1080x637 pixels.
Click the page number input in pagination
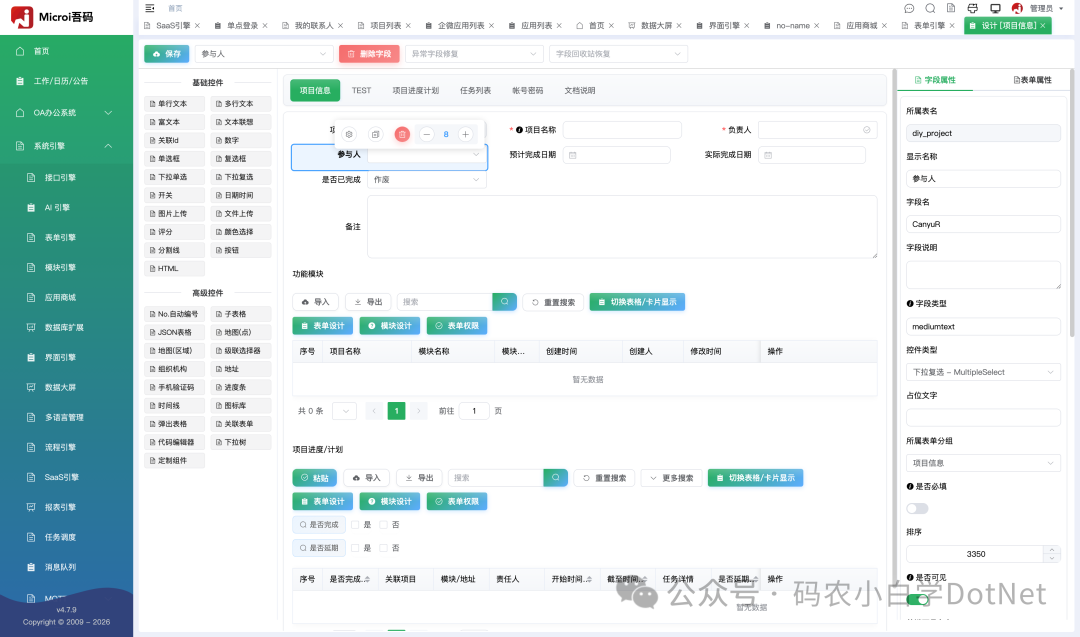click(x=473, y=411)
